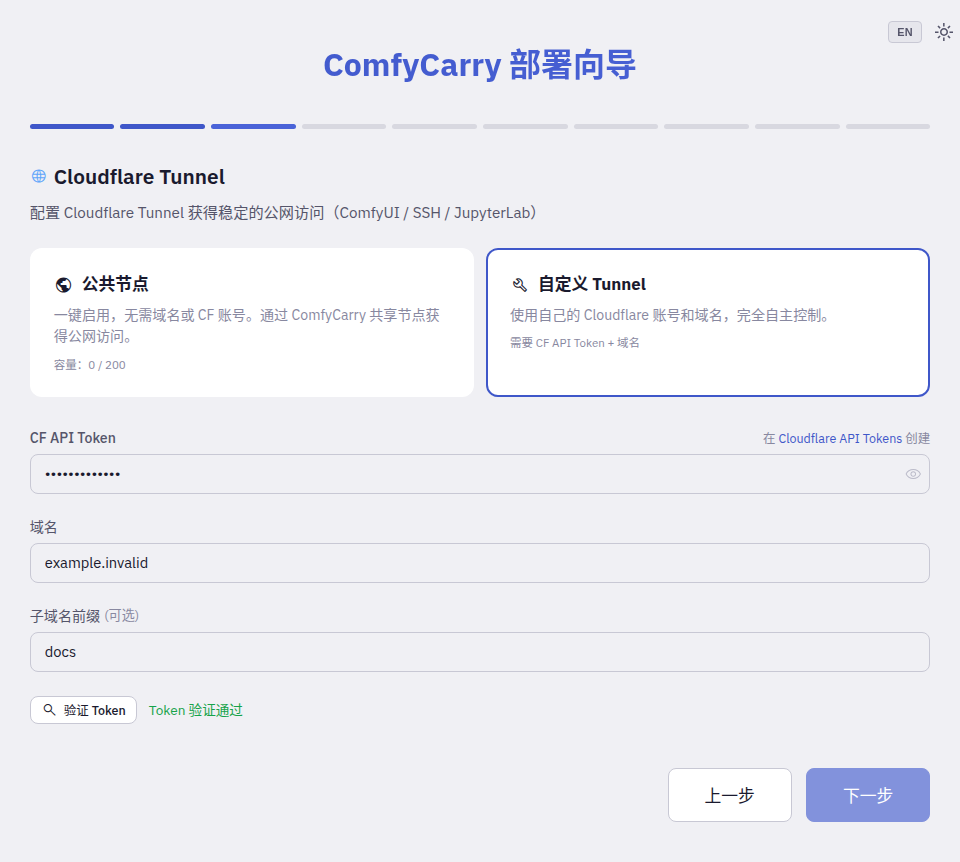The height and width of the screenshot is (862, 960).
Task: Click the fourth gray progress segment
Action: click(x=344, y=126)
